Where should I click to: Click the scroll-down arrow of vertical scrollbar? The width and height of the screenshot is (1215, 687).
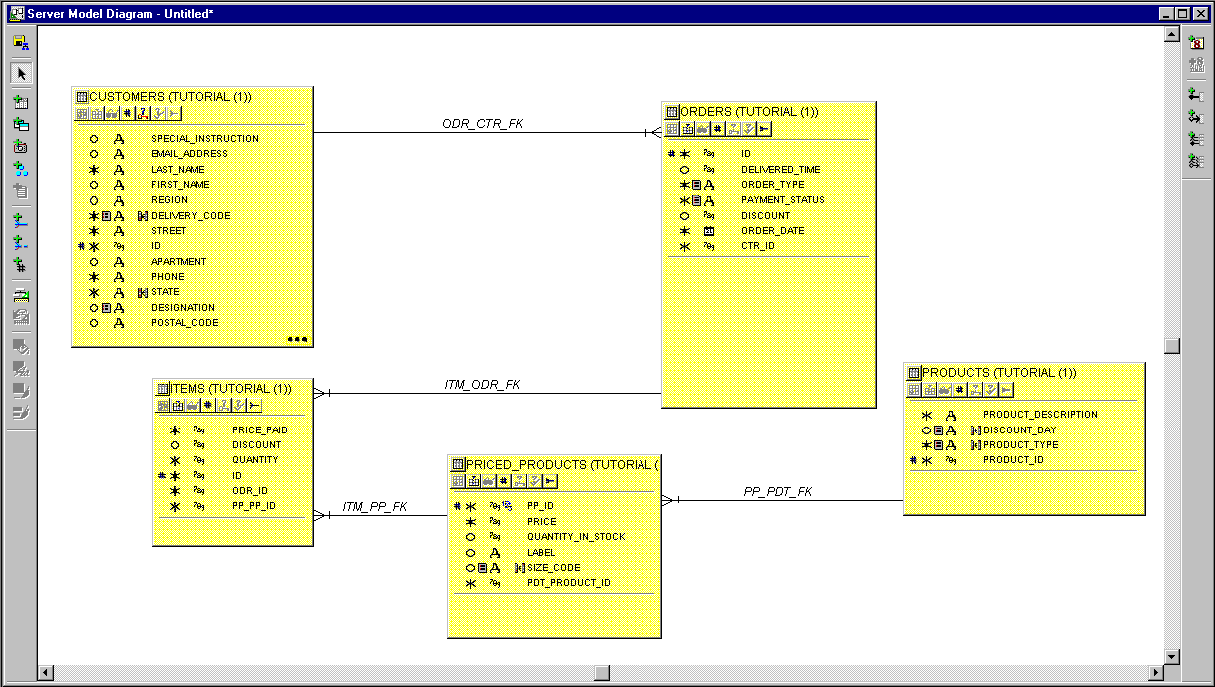[x=1170, y=656]
